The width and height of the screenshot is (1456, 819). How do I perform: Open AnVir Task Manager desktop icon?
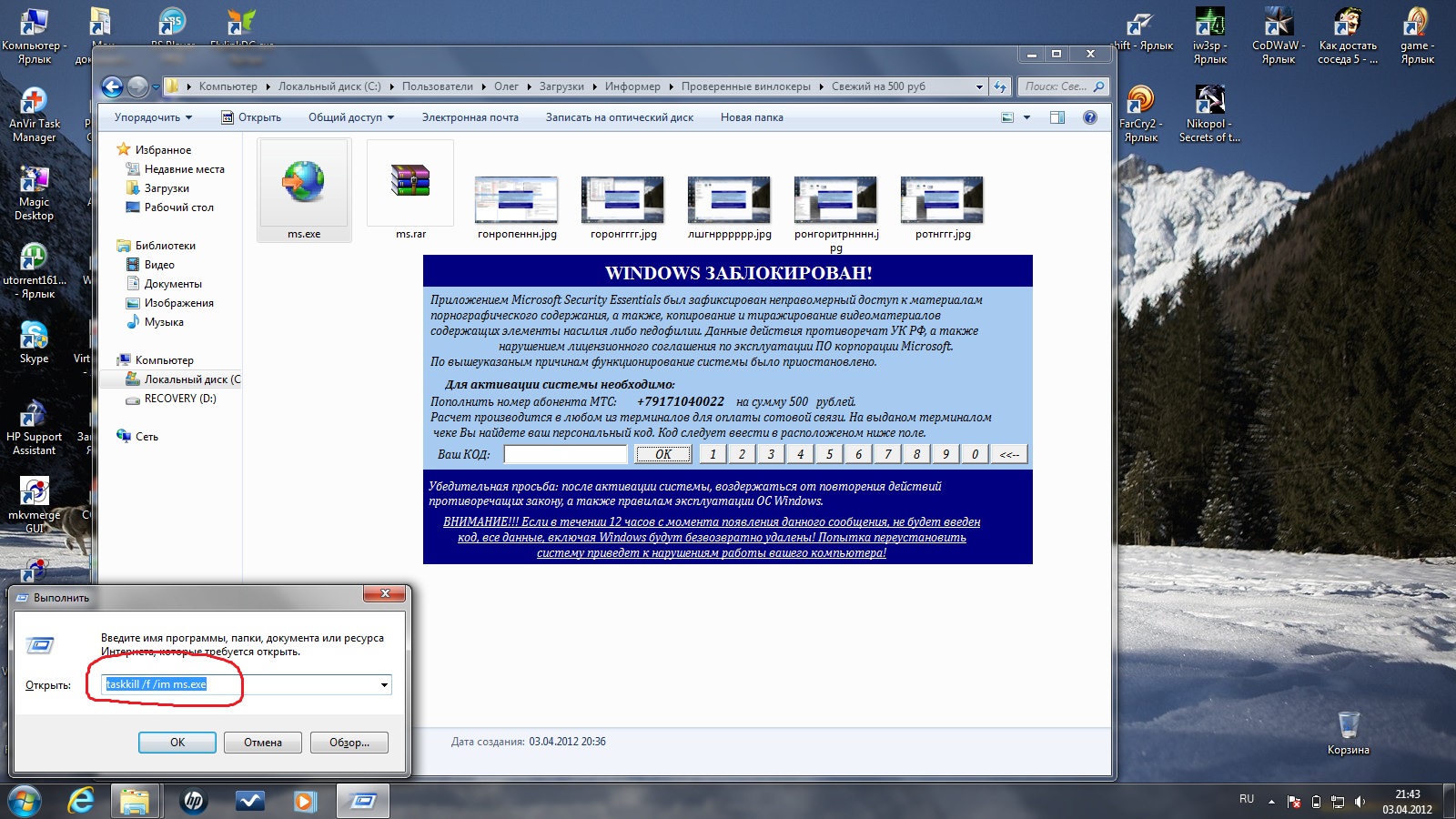[34, 116]
